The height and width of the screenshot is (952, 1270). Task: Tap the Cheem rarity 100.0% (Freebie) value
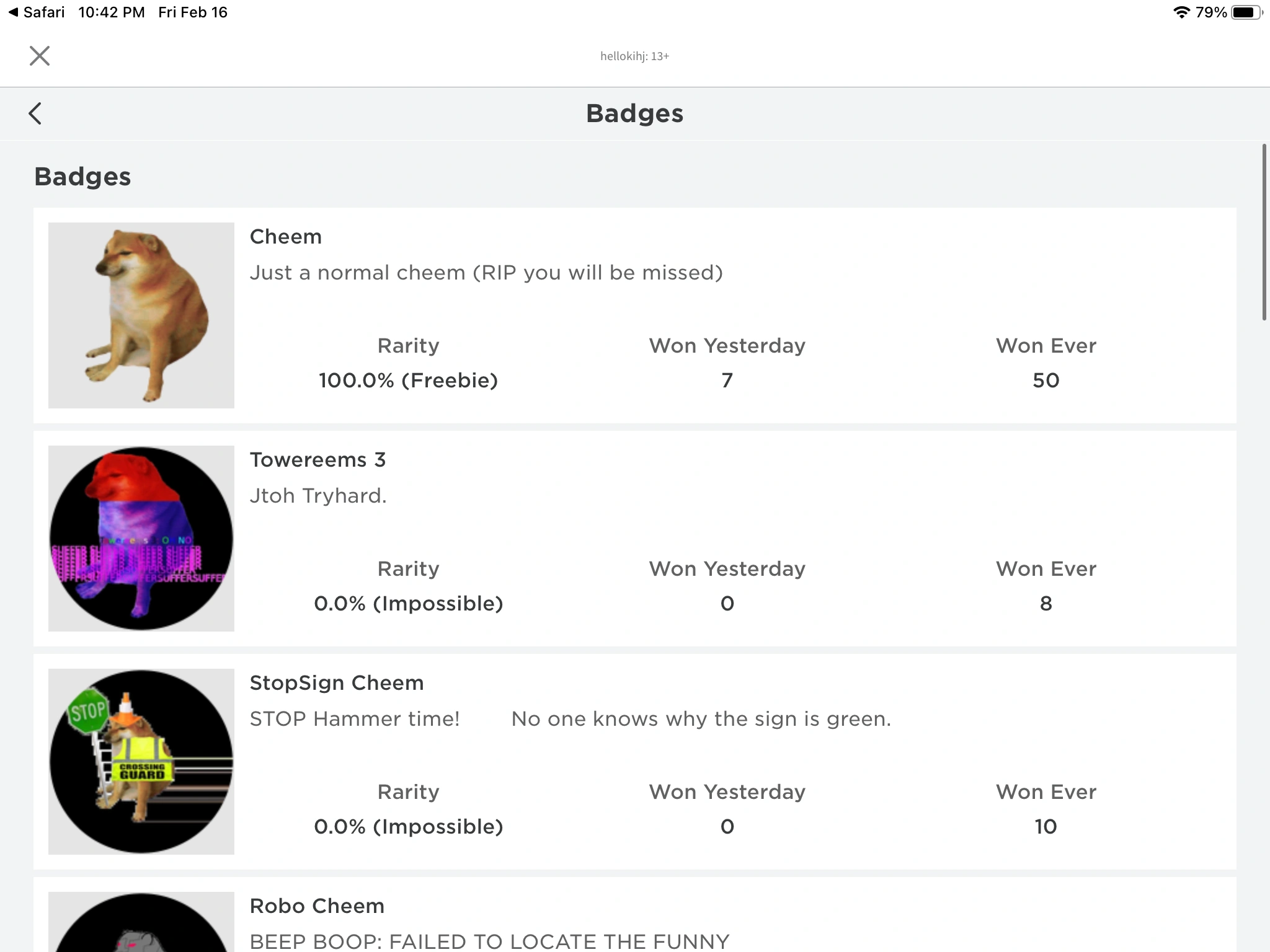[408, 381]
